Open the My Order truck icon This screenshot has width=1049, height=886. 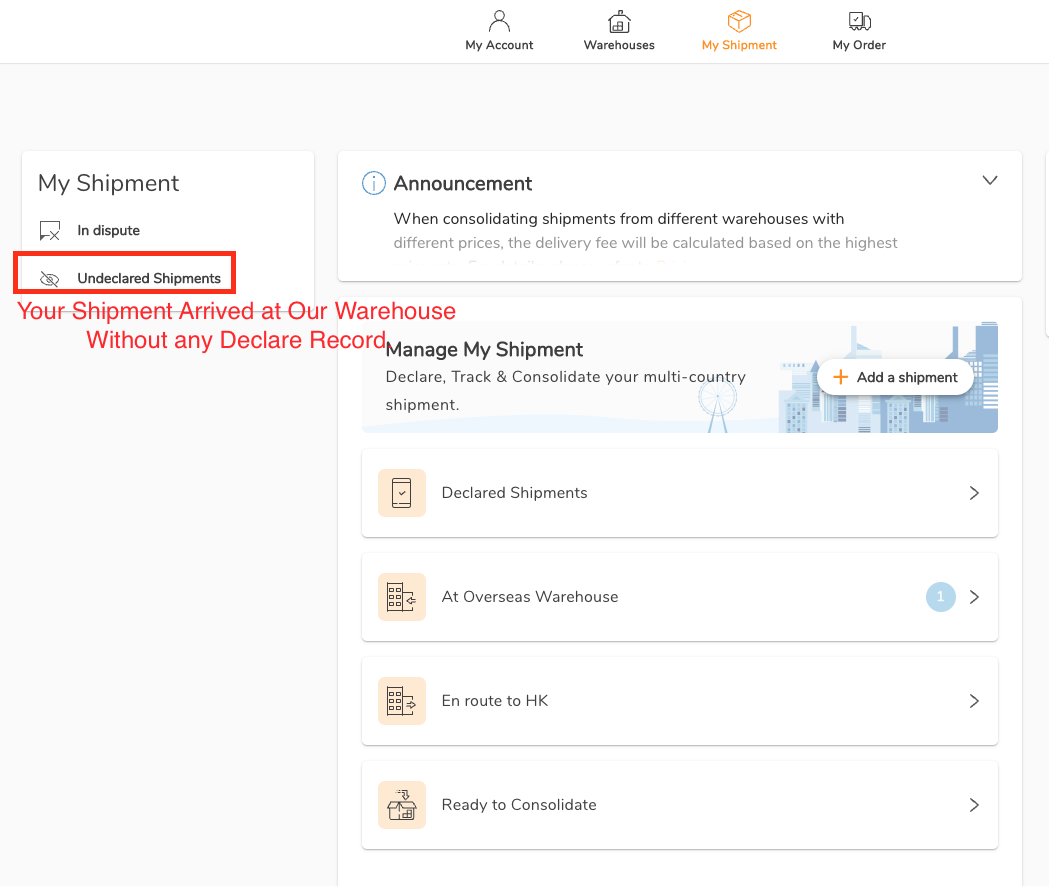click(x=859, y=21)
